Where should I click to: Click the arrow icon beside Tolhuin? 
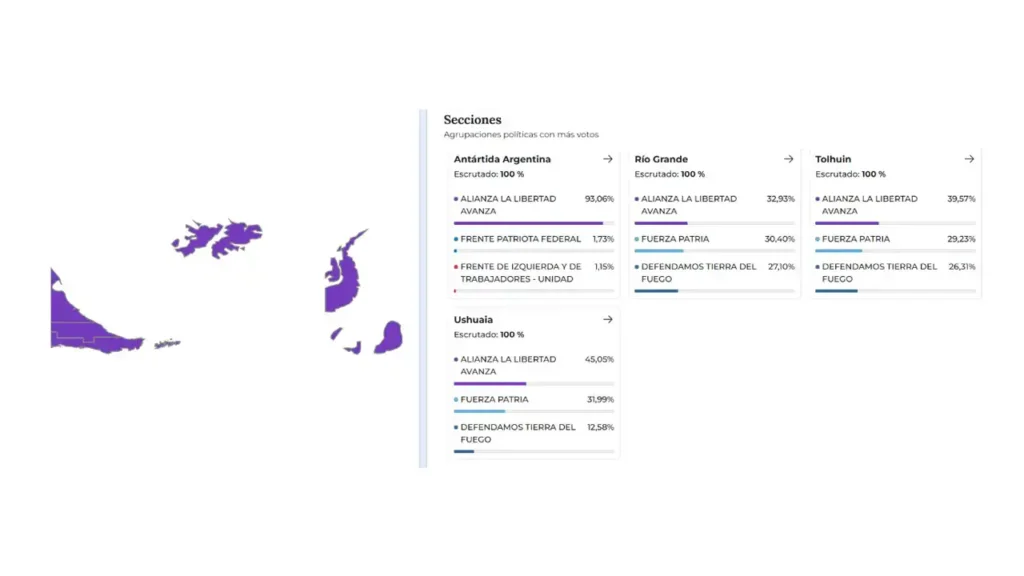tap(969, 159)
